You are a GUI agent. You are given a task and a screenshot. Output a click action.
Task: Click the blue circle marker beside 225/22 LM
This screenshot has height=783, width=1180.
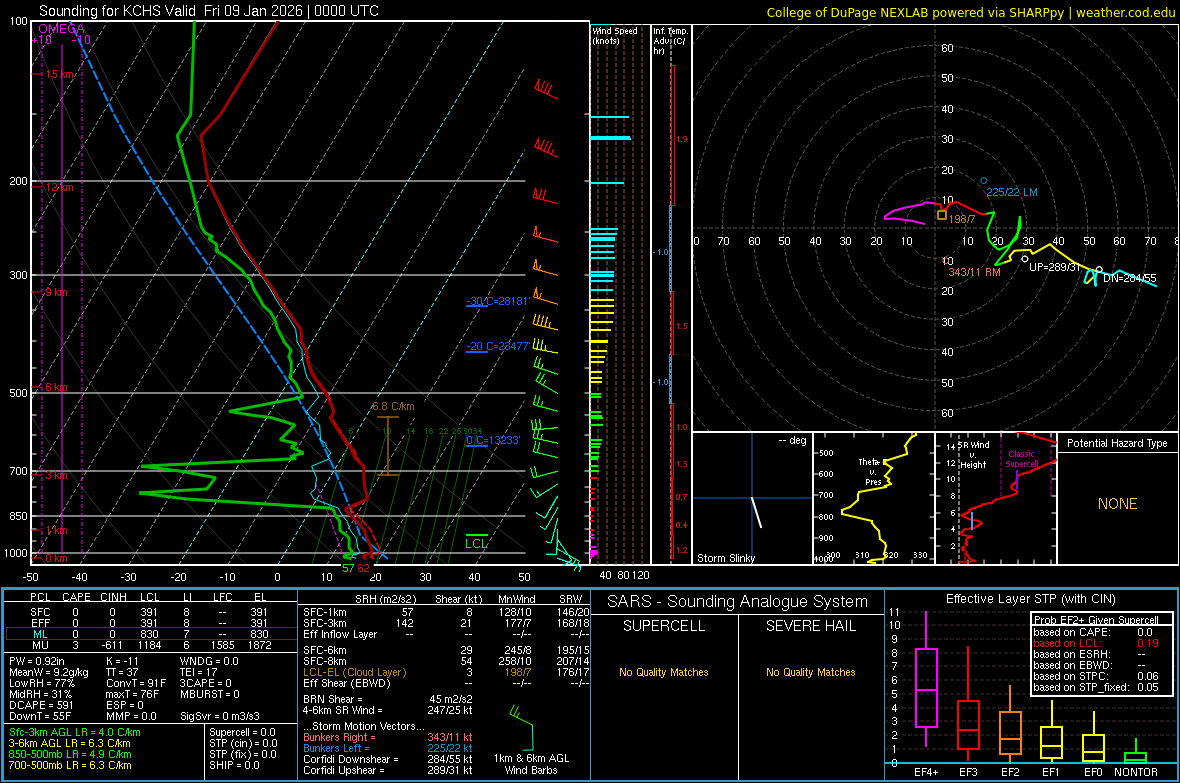coord(984,181)
